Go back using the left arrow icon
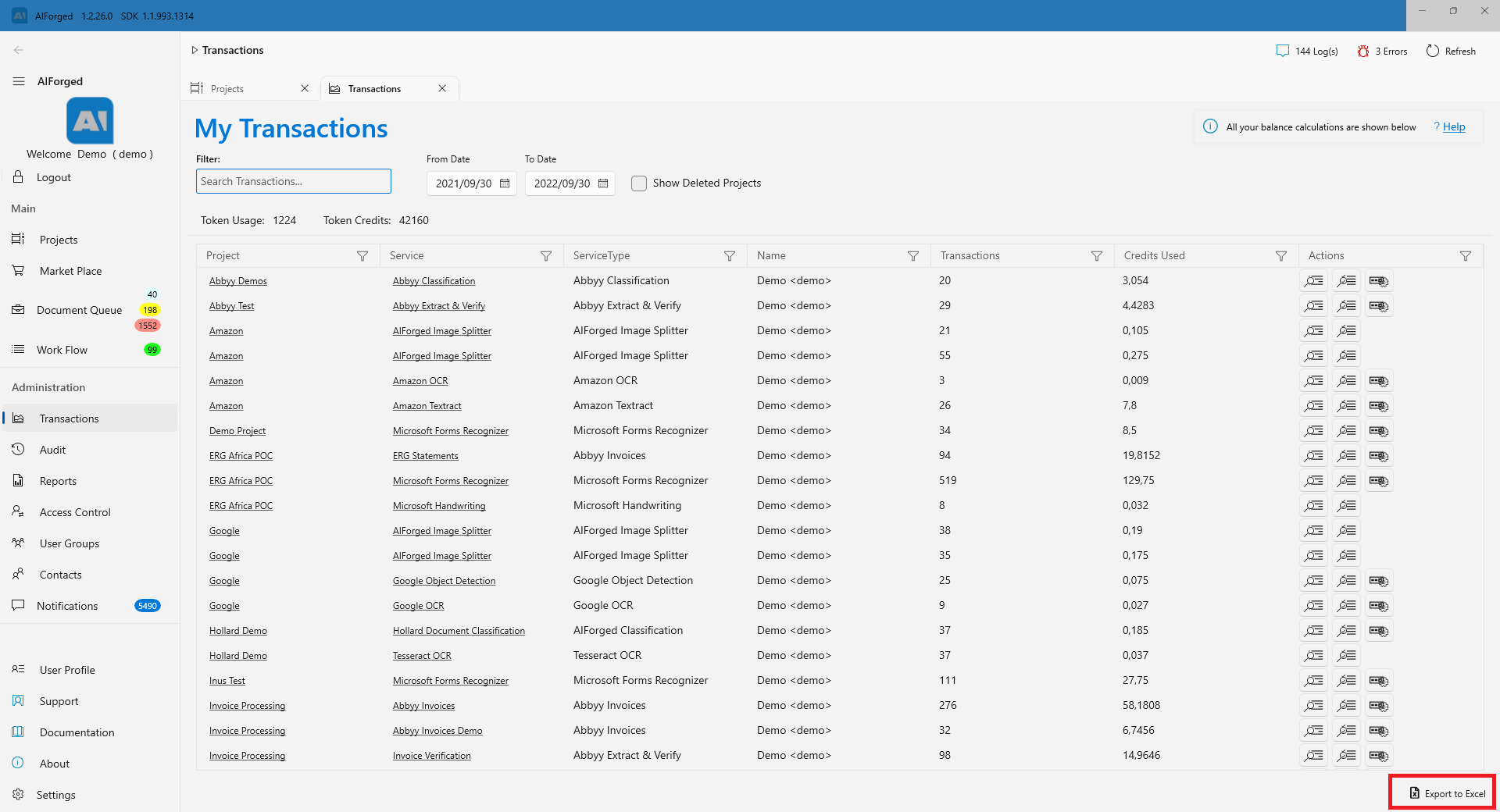1500x812 pixels. 19,50
